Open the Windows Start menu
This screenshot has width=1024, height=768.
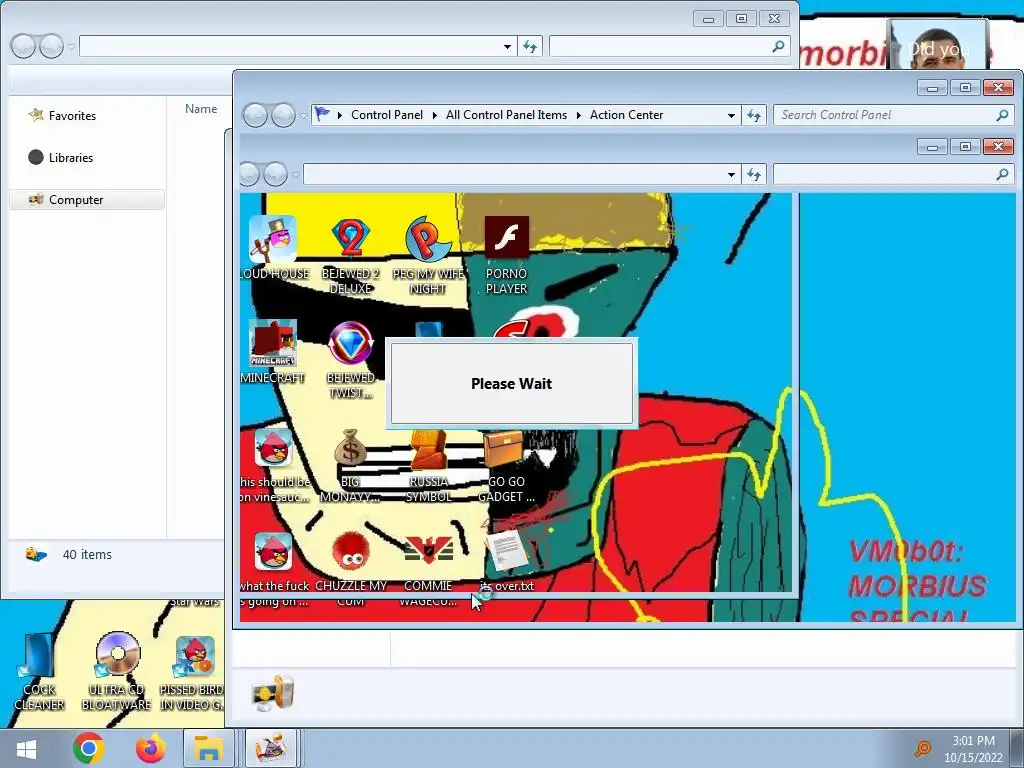point(26,749)
